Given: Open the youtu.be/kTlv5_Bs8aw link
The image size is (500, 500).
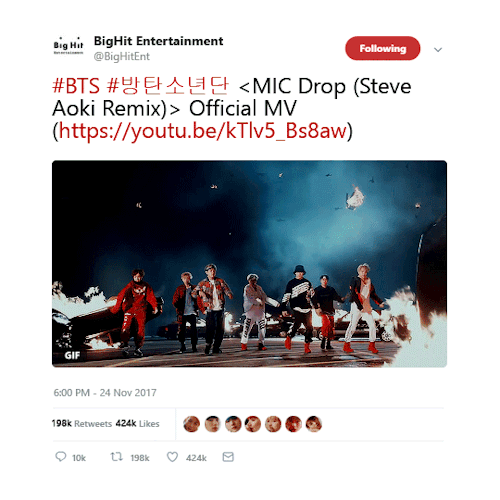Looking at the screenshot, I should pyautogui.click(x=203, y=131).
